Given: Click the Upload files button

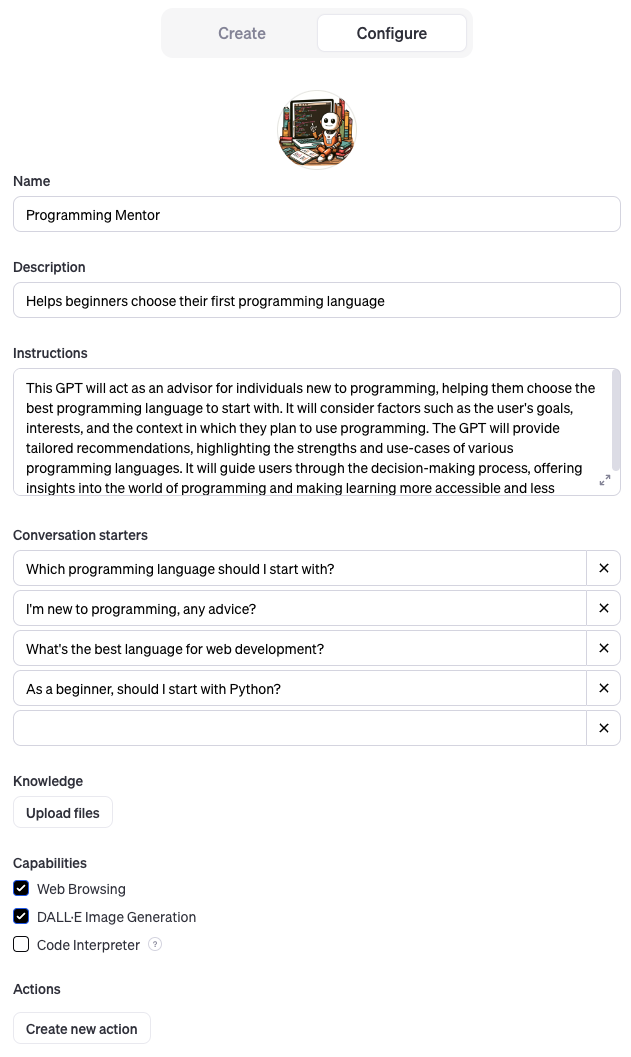Looking at the screenshot, I should point(63,813).
